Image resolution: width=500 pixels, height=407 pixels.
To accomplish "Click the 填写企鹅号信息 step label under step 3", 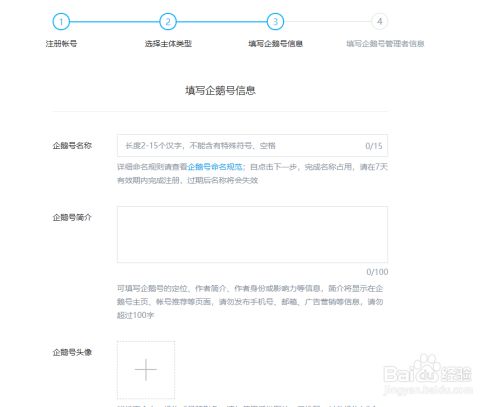I will pos(276,44).
